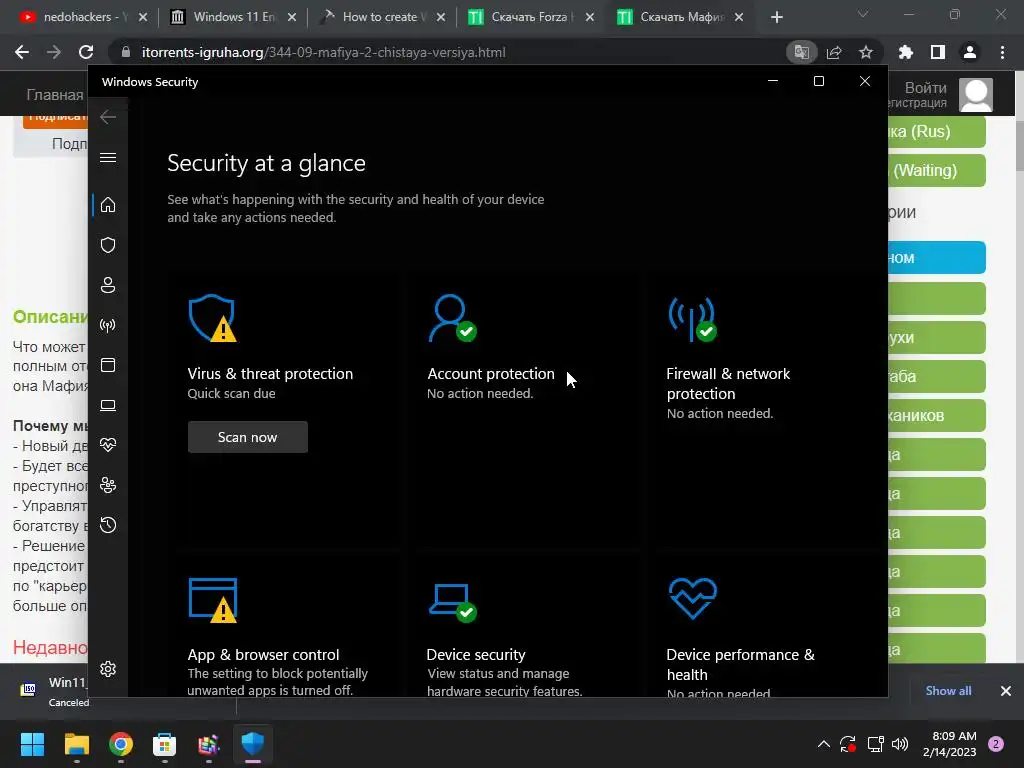Click the blue ном button on webpage
1024x768 pixels.
coord(936,257)
